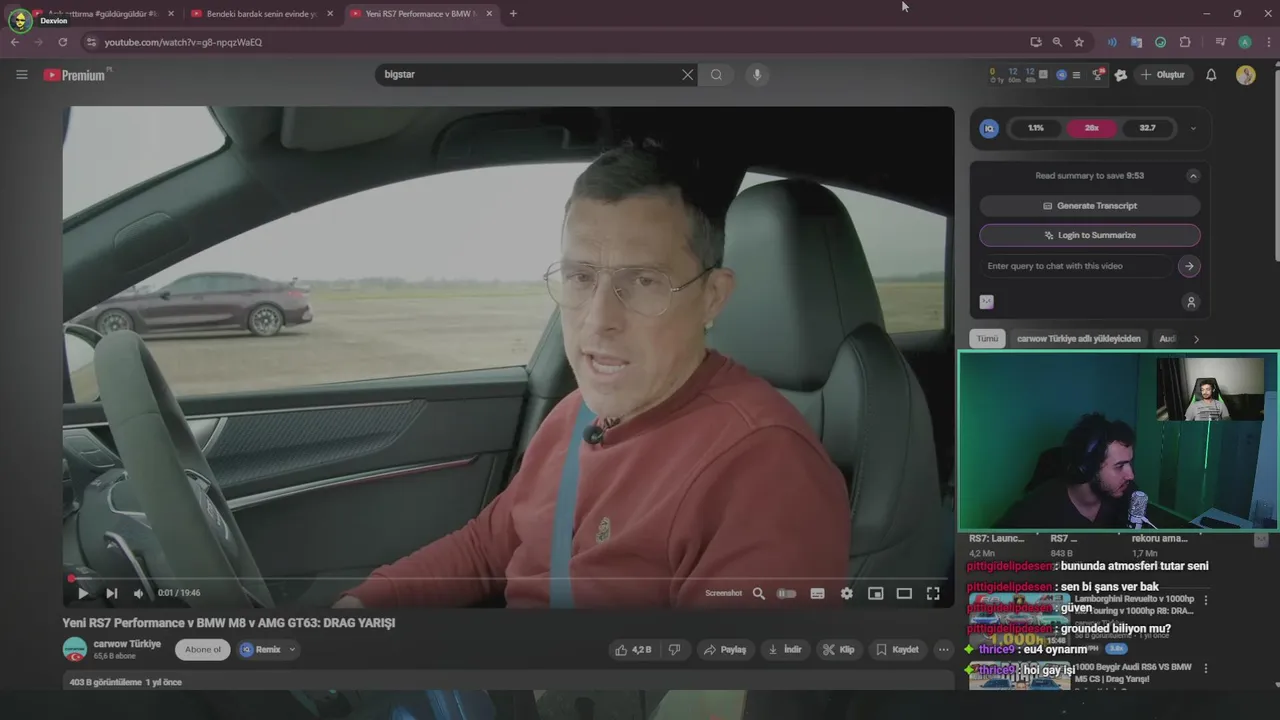This screenshot has width=1280, height=720.
Task: Click the search magnifier button
Action: 716,75
